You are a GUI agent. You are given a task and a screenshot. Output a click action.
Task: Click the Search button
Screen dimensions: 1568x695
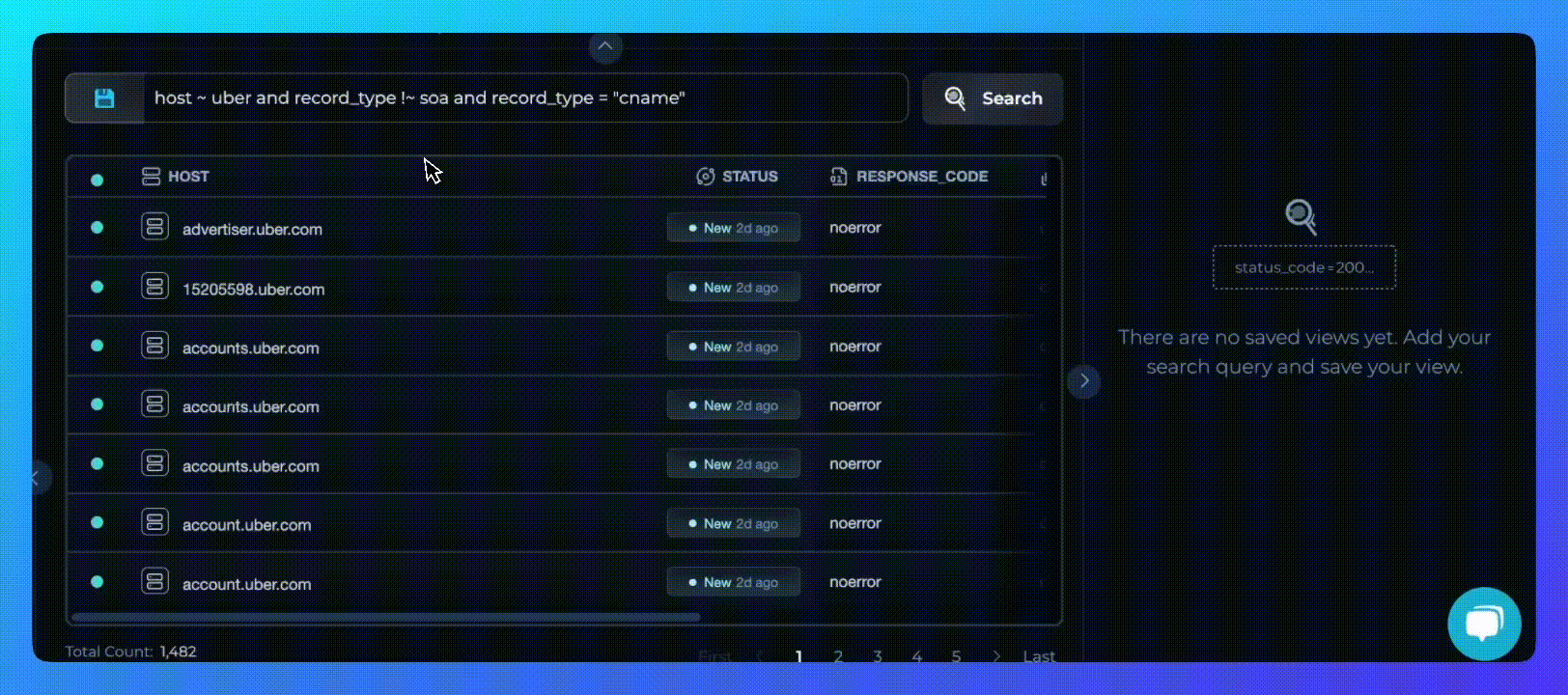tap(993, 98)
